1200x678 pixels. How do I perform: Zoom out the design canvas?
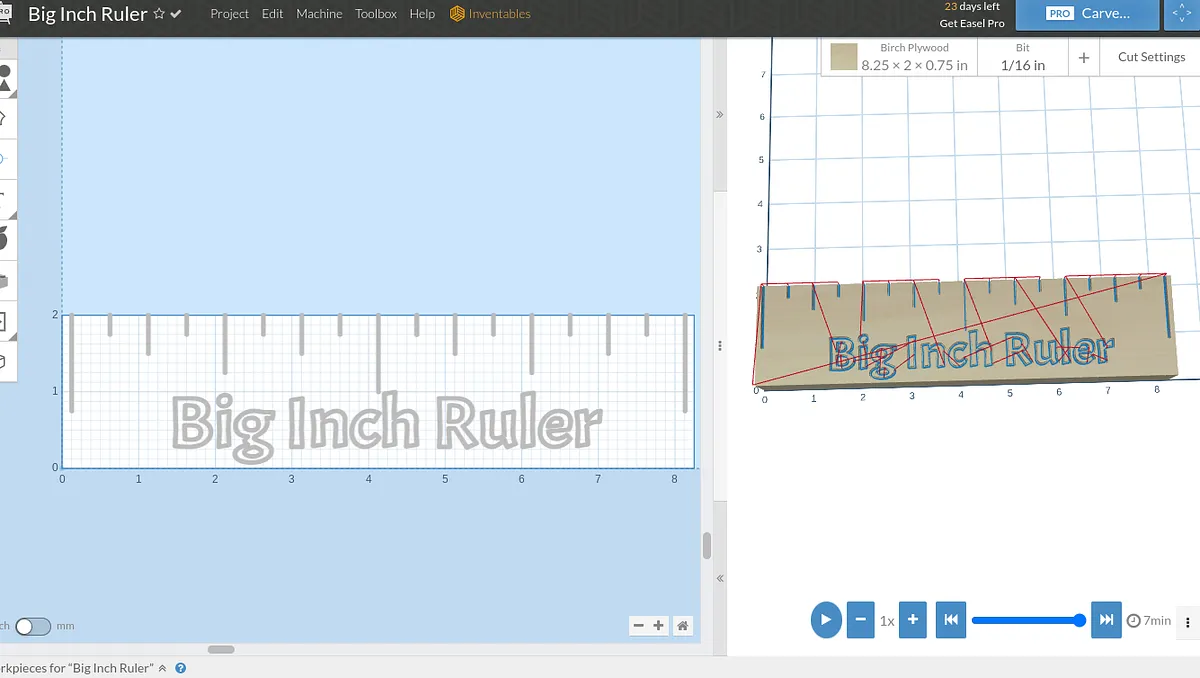click(x=639, y=626)
